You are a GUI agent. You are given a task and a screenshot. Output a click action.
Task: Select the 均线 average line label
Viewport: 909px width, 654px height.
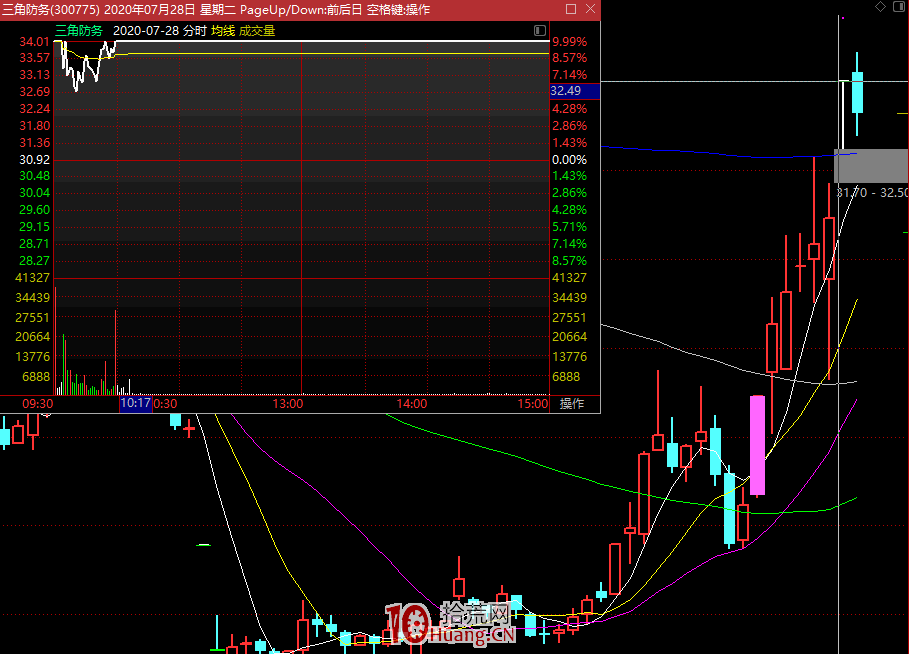[223, 31]
